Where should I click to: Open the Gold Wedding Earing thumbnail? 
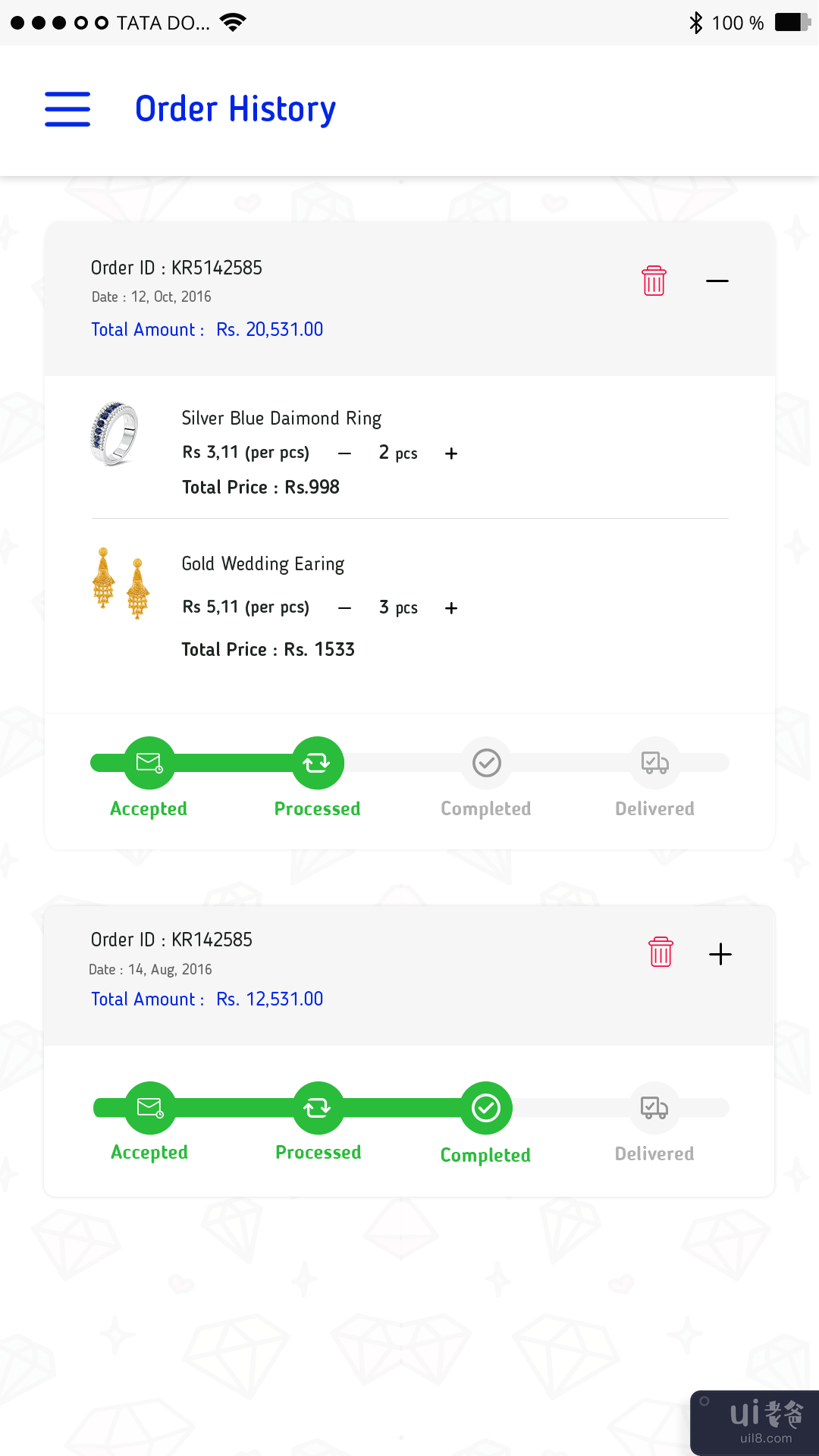121,582
